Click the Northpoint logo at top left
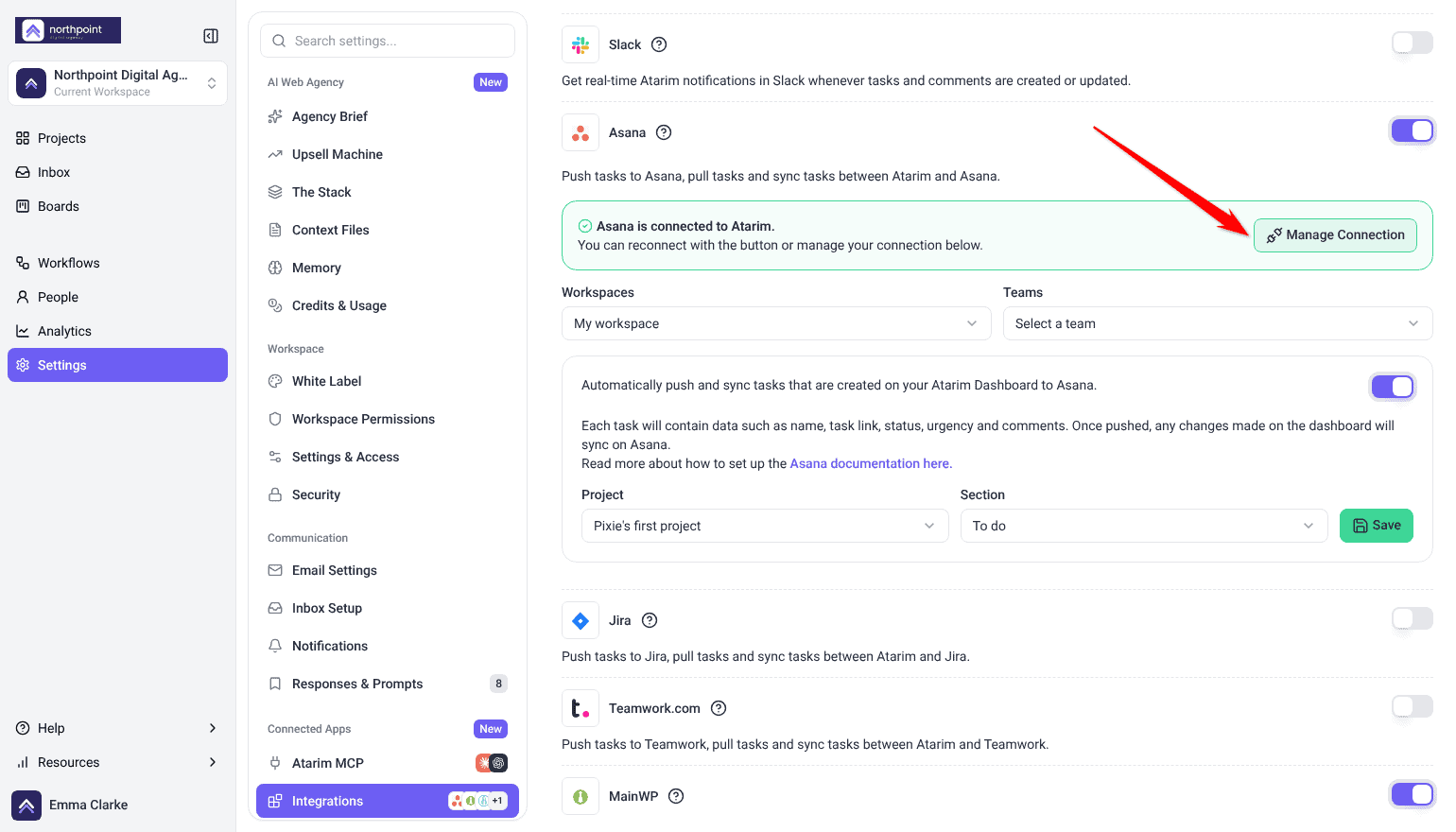 68,30
